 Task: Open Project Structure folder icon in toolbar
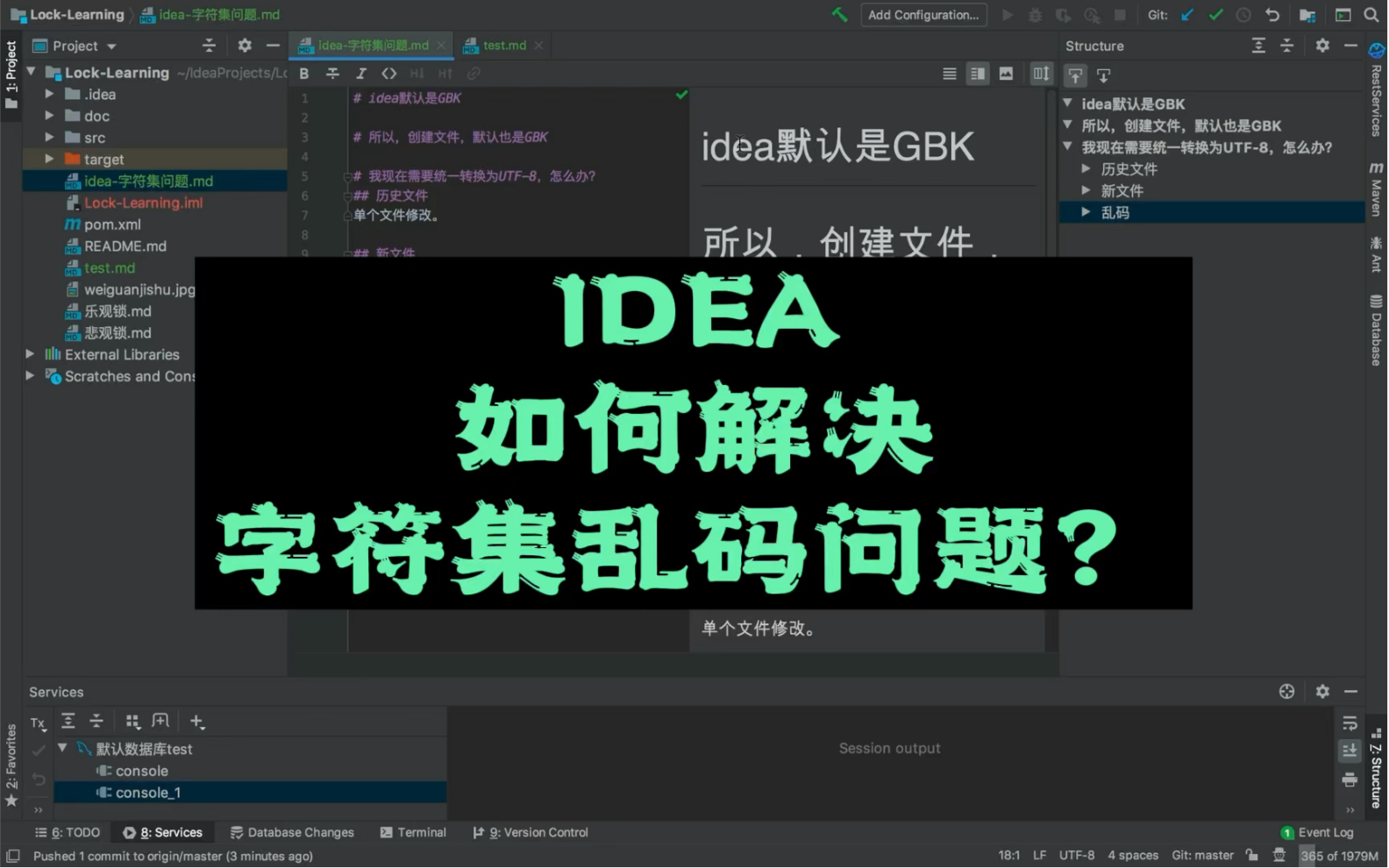[x=1307, y=15]
